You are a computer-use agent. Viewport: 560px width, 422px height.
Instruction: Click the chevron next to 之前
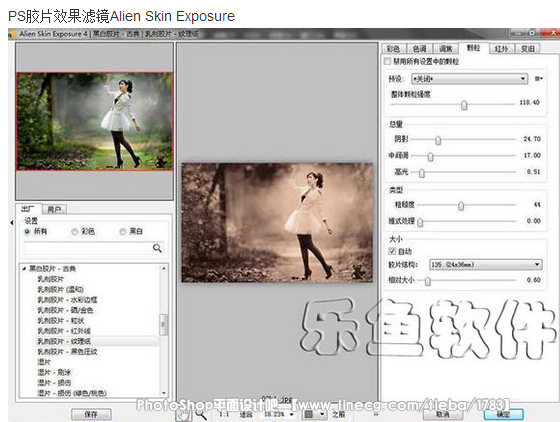click(x=376, y=414)
